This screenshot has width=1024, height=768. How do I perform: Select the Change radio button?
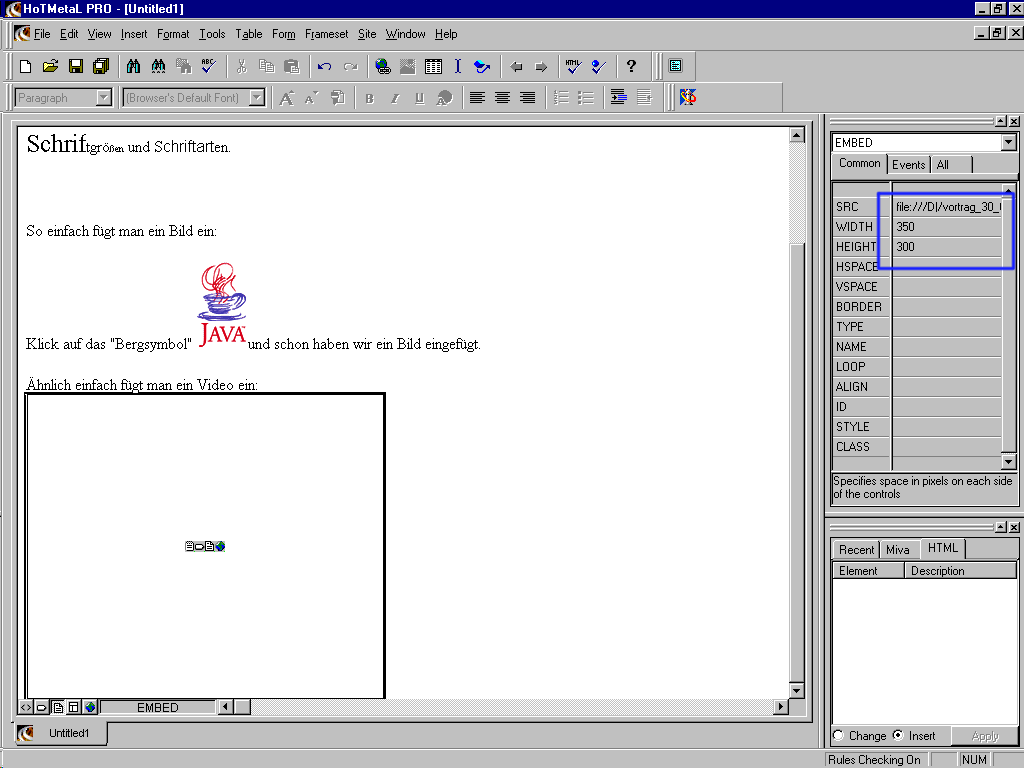838,736
